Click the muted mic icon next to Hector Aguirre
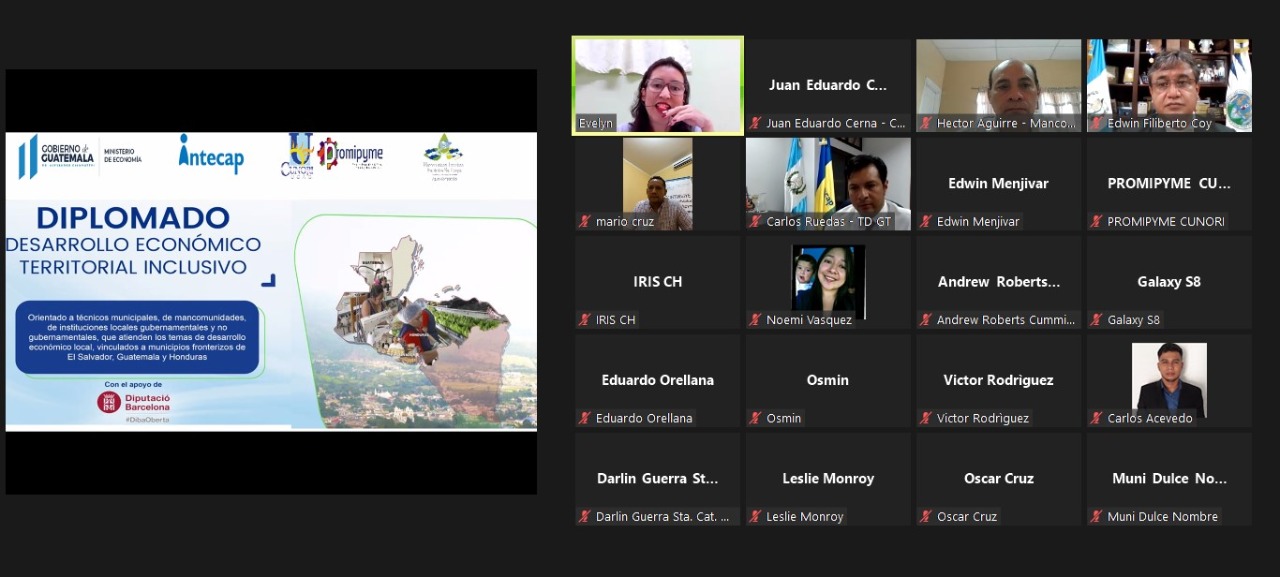Screen dimensions: 1280x577 pyautogui.click(x=926, y=124)
